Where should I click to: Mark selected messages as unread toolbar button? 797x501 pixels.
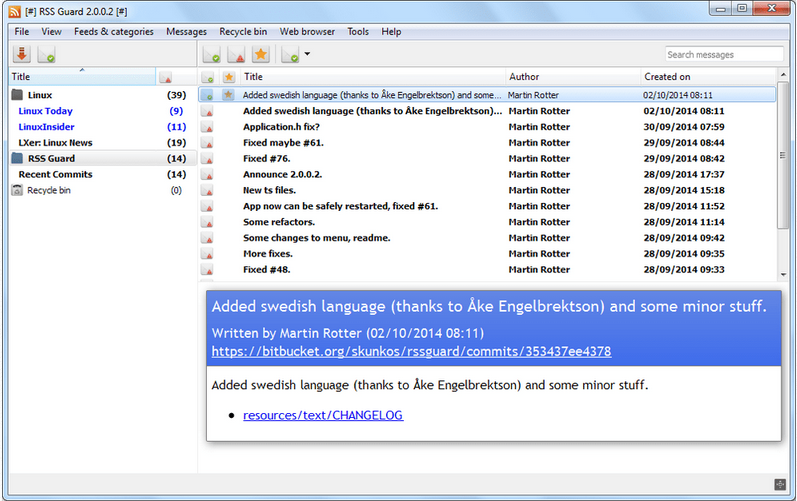click(236, 54)
